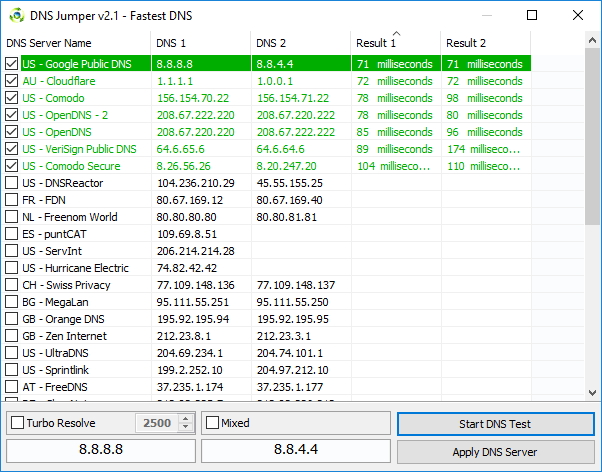
Task: Click the 37.235.1.174 DNS 1 cell
Action: [x=201, y=387]
